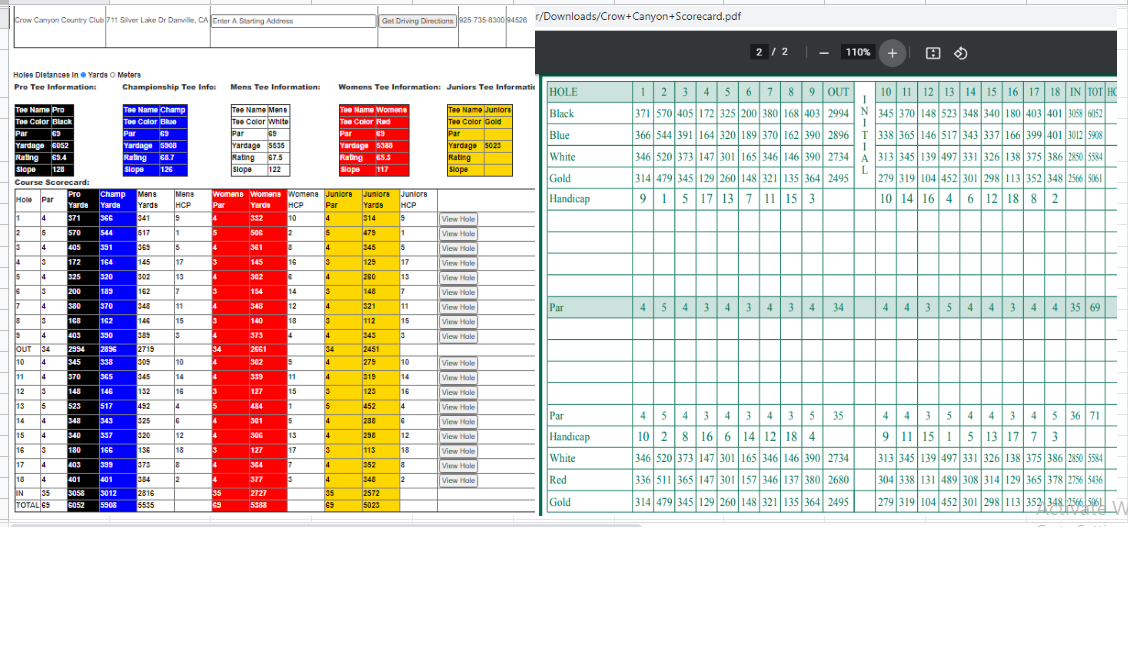Focus the Enter A Starting Address field
1128x664 pixels.
294,21
